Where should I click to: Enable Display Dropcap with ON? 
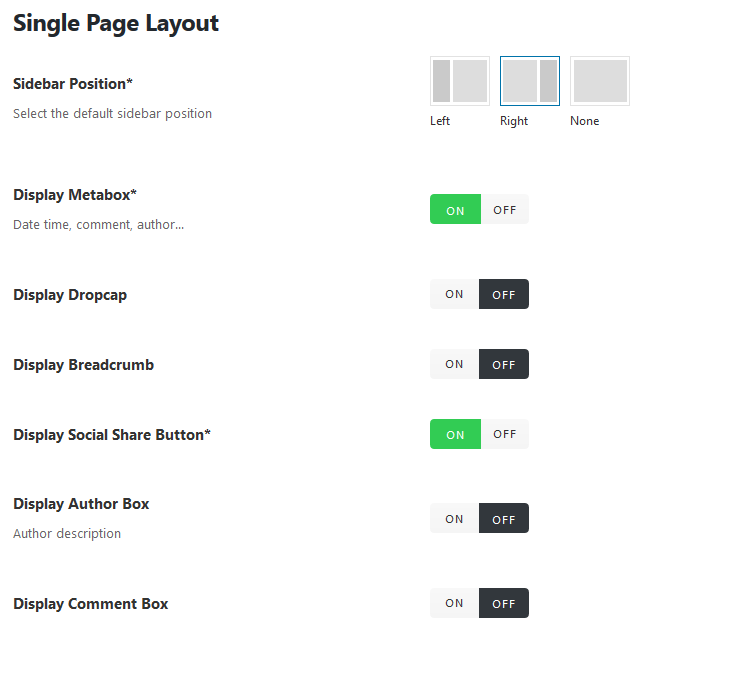(x=455, y=295)
